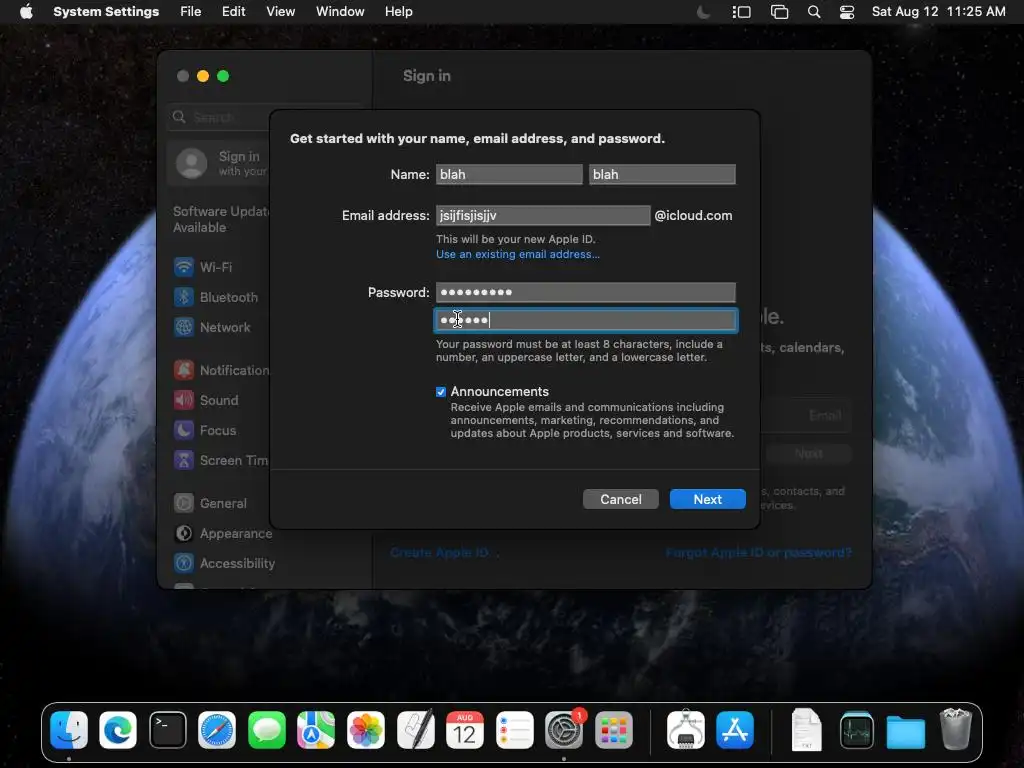Open Reminders from the Dock
The image size is (1024, 768).
pos(515,729)
